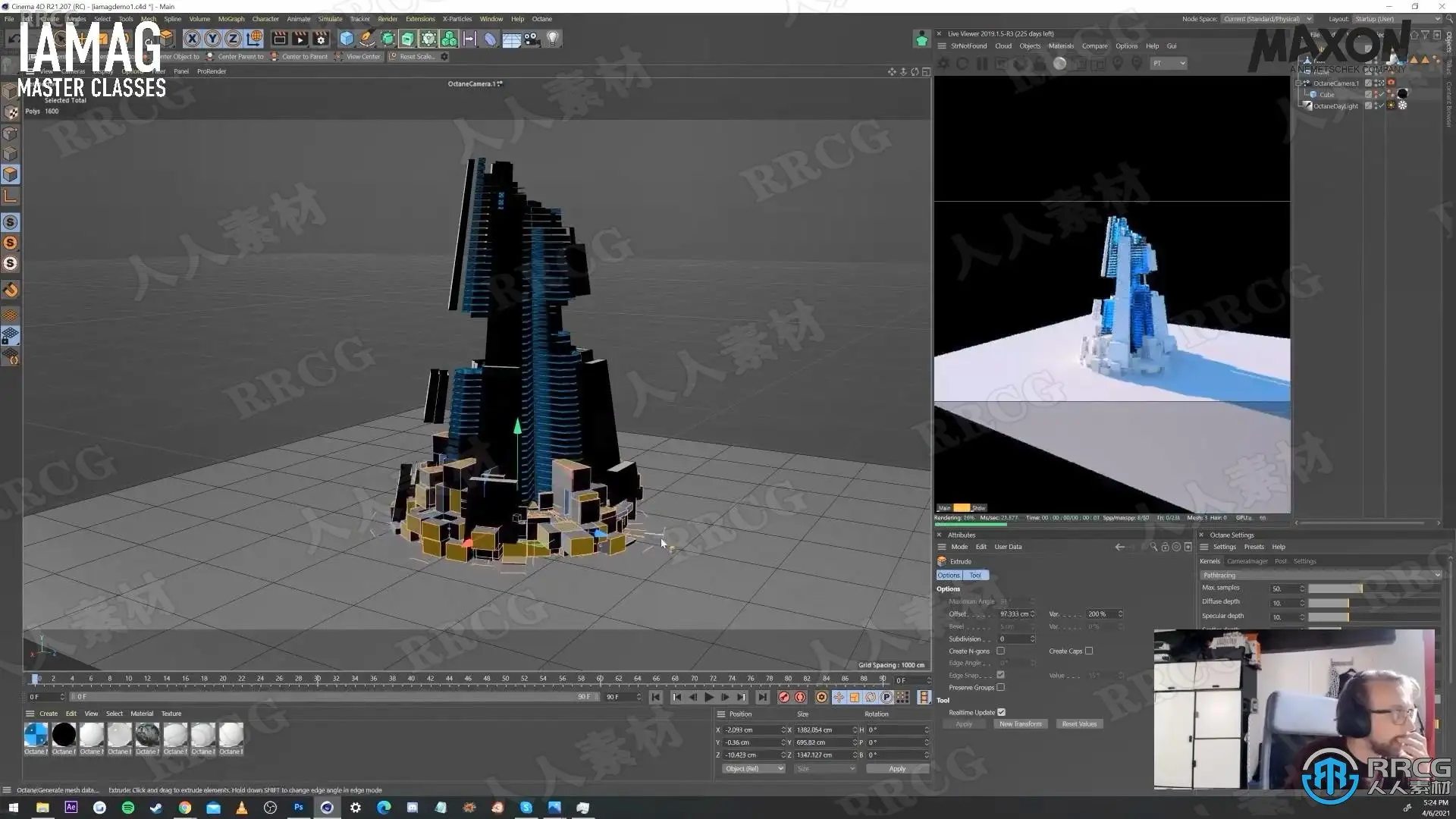Image resolution: width=1456 pixels, height=819 pixels.
Task: Switch to the Tool tab in Attributes
Action: click(x=975, y=575)
